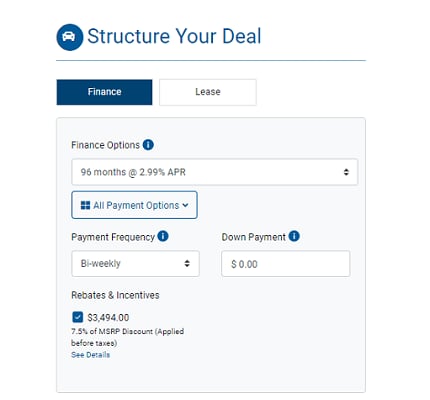Toggle rebate via the $3,494.00 label

pyautogui.click(x=108, y=318)
